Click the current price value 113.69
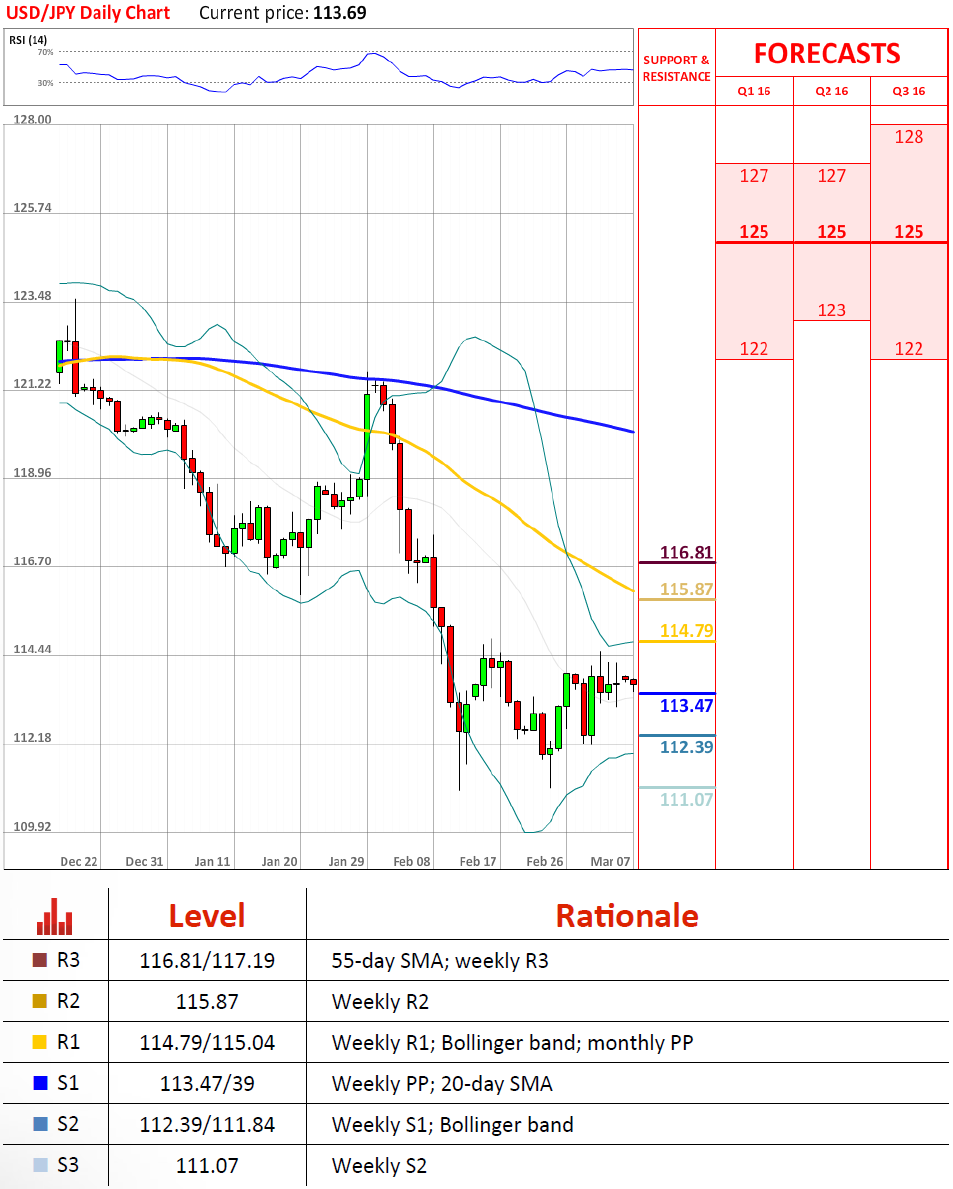 [340, 13]
